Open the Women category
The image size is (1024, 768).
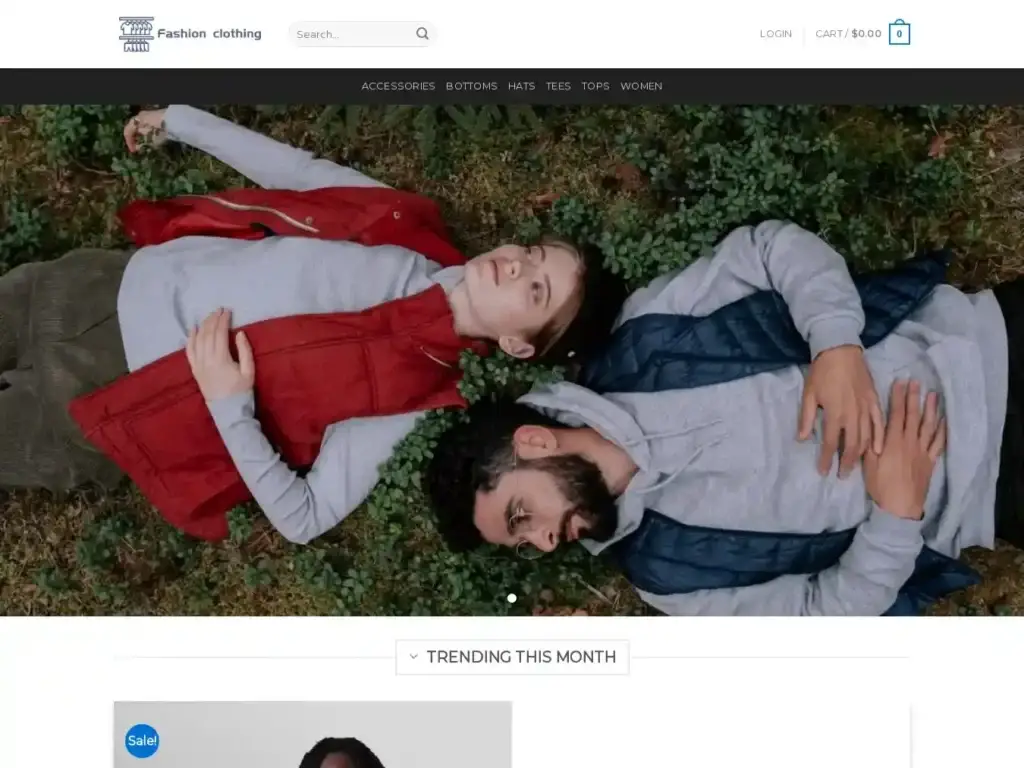(x=641, y=86)
